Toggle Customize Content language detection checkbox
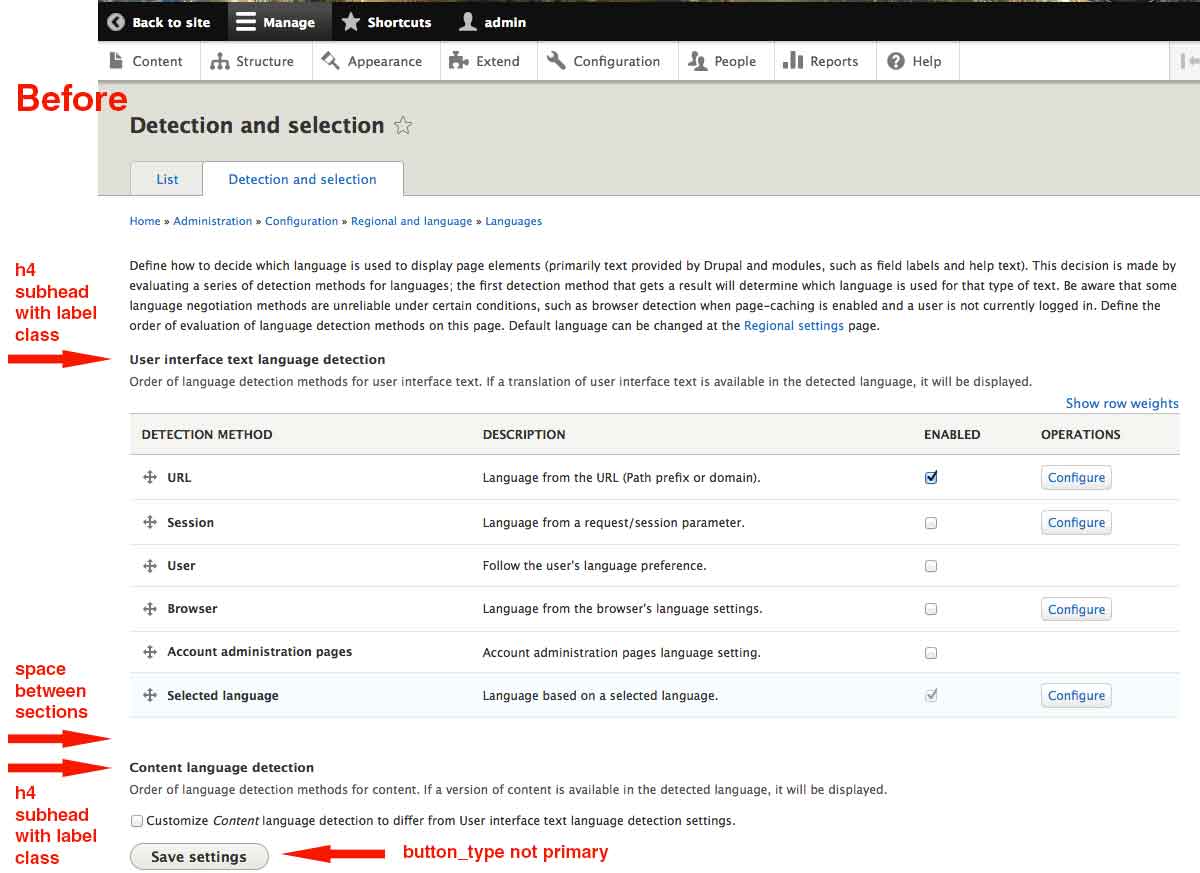This screenshot has width=1200, height=873. pyautogui.click(x=137, y=821)
